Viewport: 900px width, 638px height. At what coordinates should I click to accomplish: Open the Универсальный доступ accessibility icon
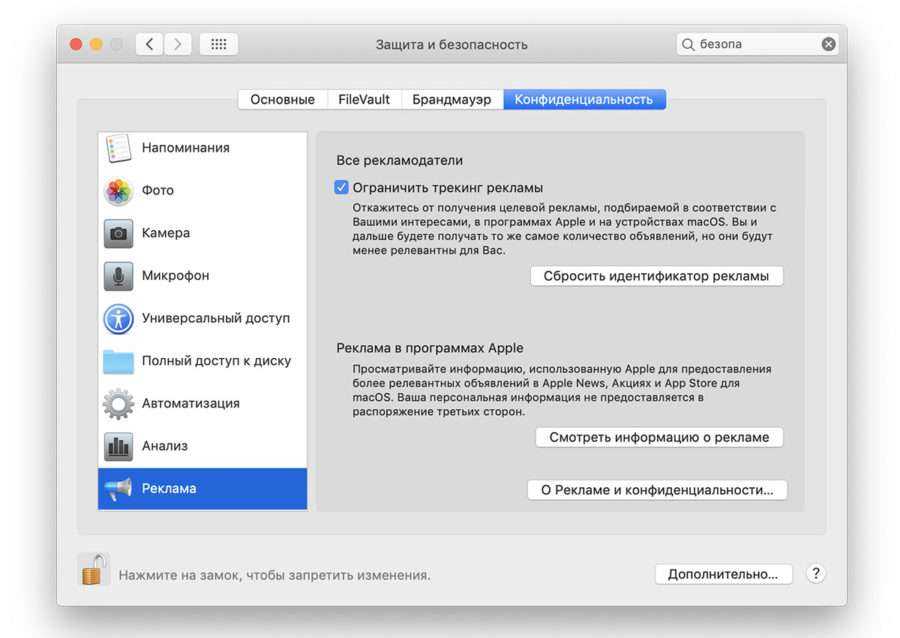click(119, 319)
